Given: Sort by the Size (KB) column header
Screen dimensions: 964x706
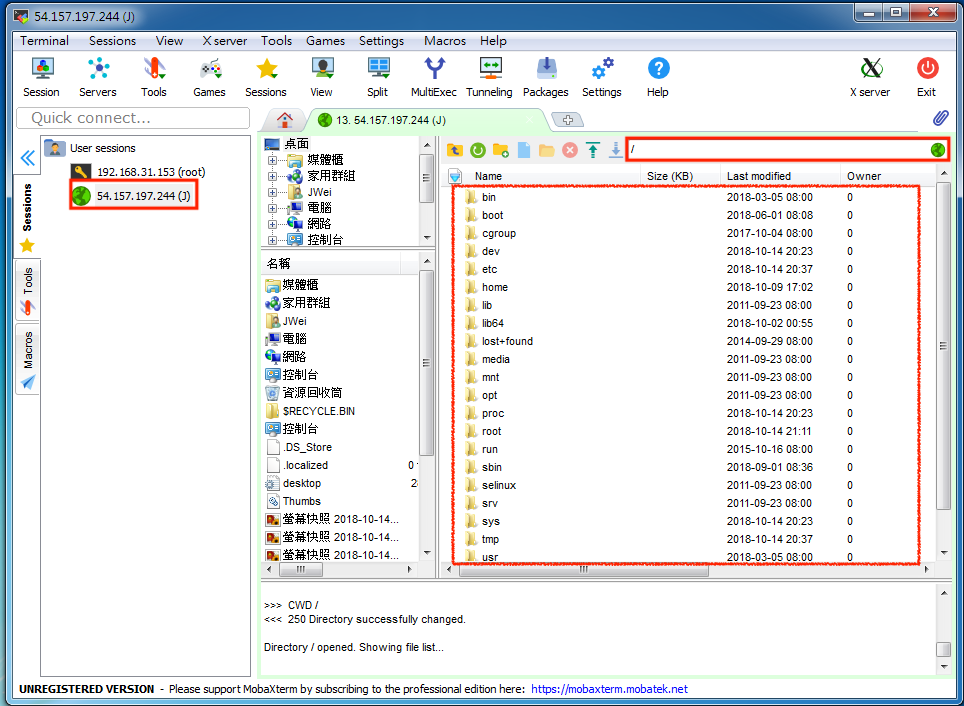Looking at the screenshot, I should click(670, 176).
